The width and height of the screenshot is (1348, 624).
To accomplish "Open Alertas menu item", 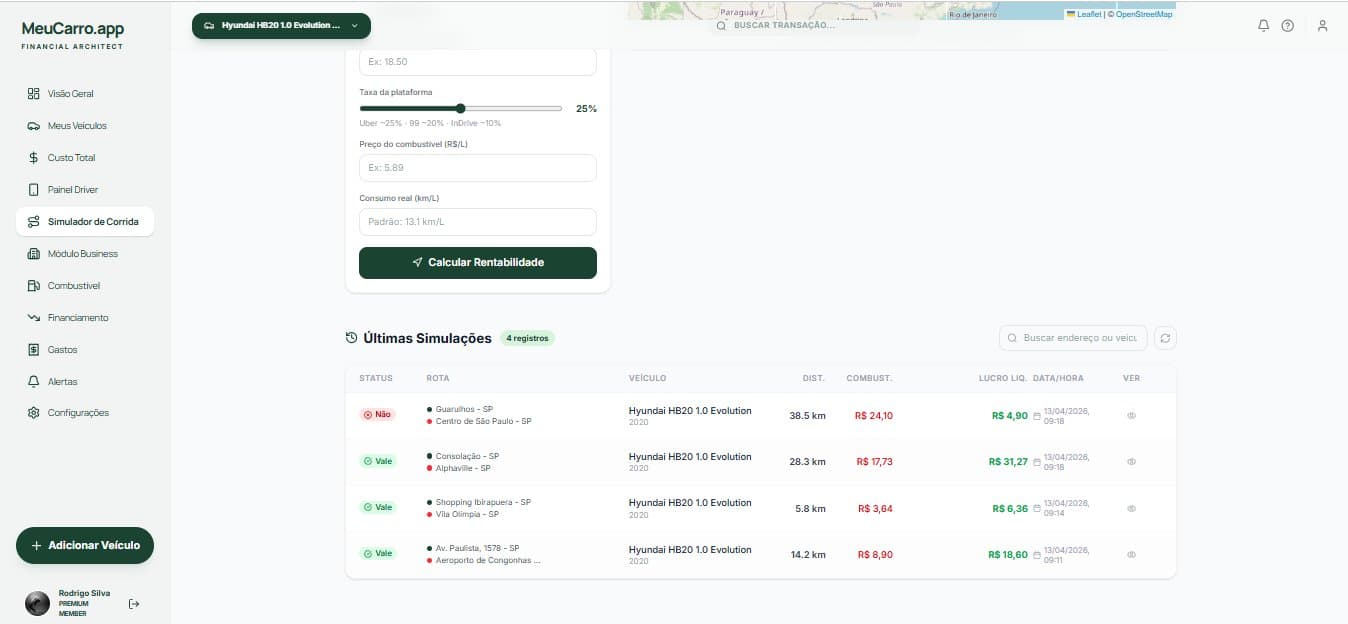I will [62, 382].
